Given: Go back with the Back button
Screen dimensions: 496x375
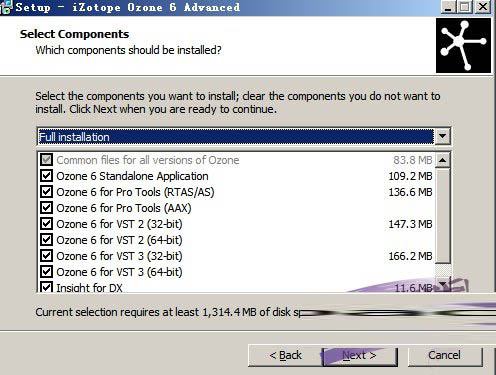Looking at the screenshot, I should coord(285,355).
